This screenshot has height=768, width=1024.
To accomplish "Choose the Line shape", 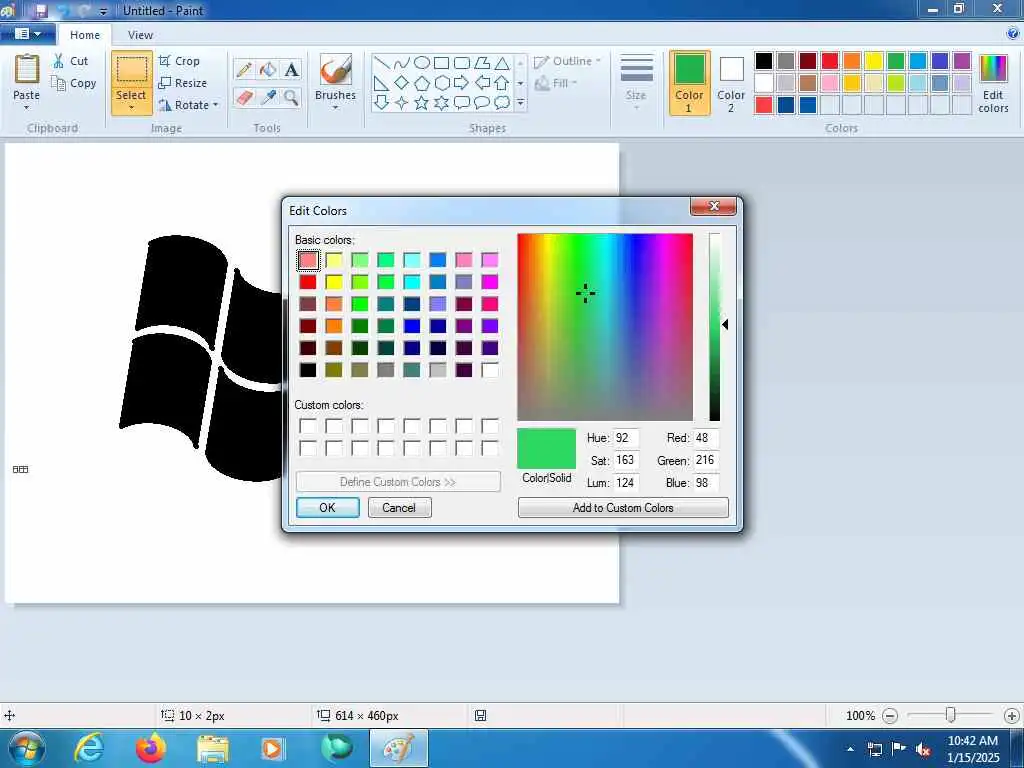I will [x=382, y=63].
